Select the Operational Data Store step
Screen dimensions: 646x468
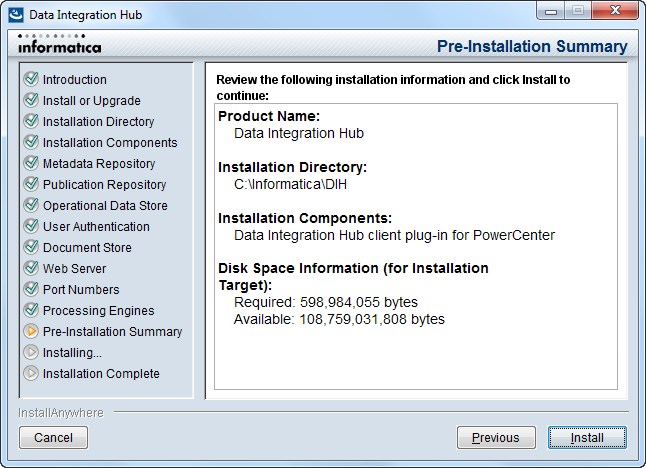[x=105, y=206]
